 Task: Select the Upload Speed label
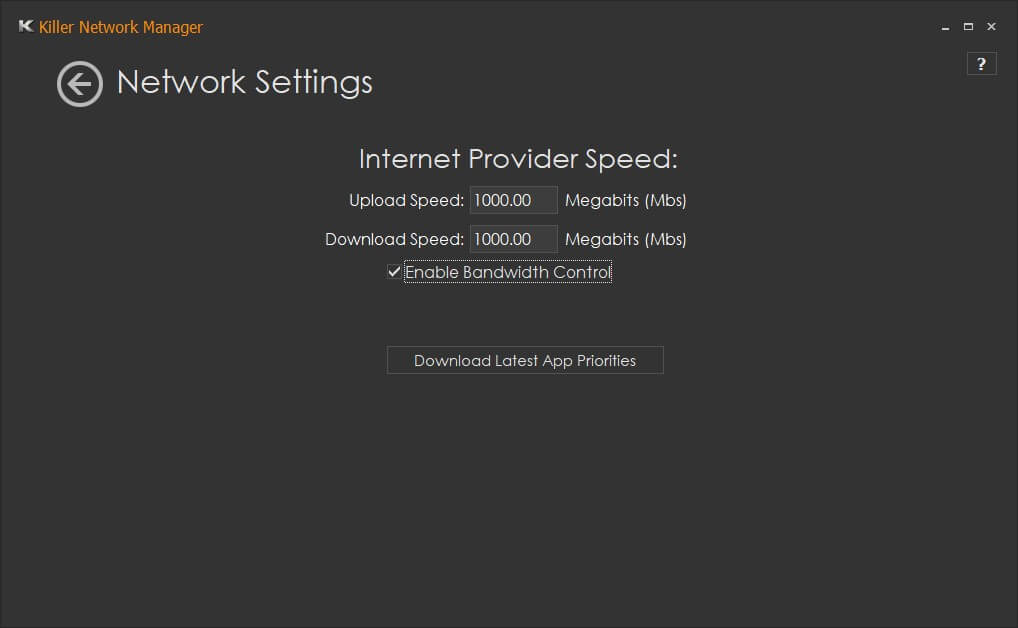[x=406, y=200]
